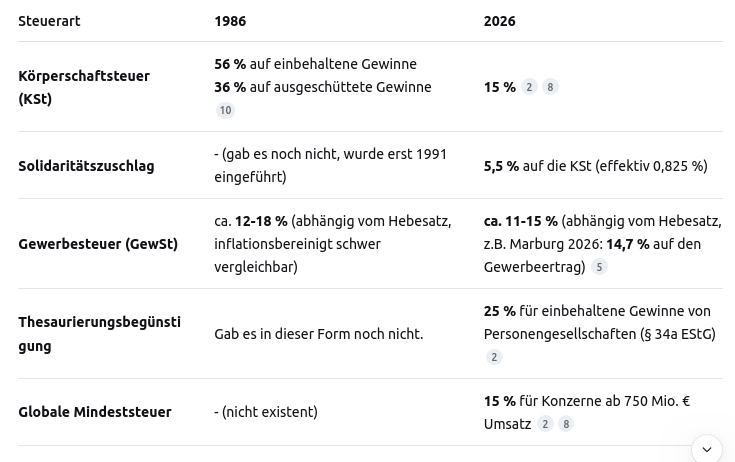Open citation 2 under § 34a EStG text
735x462 pixels.
tap(494, 357)
